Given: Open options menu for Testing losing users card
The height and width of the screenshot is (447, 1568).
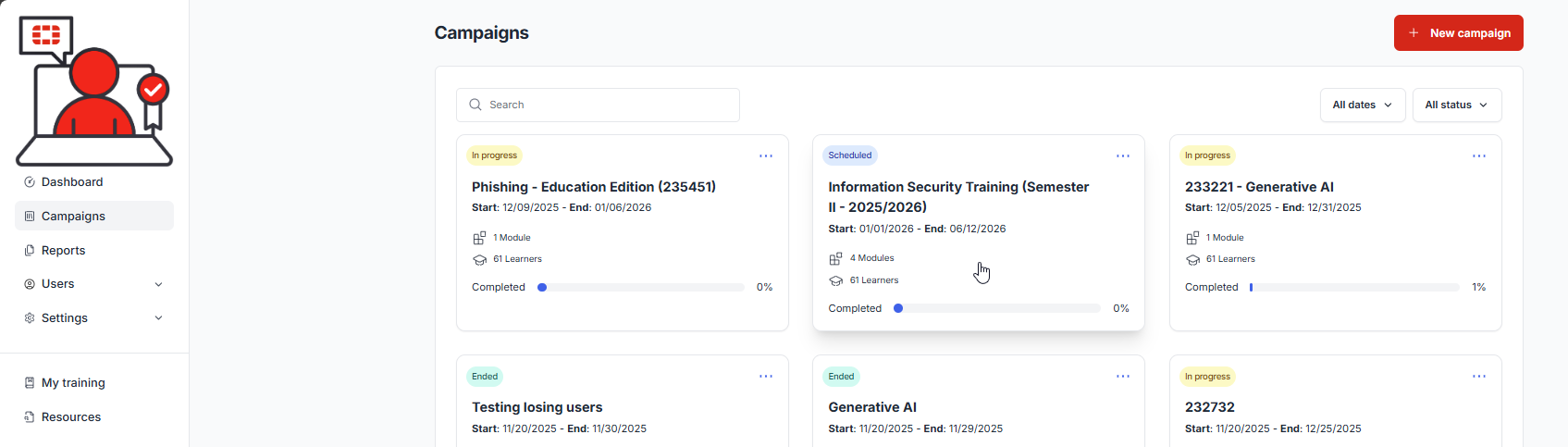Looking at the screenshot, I should 766,376.
